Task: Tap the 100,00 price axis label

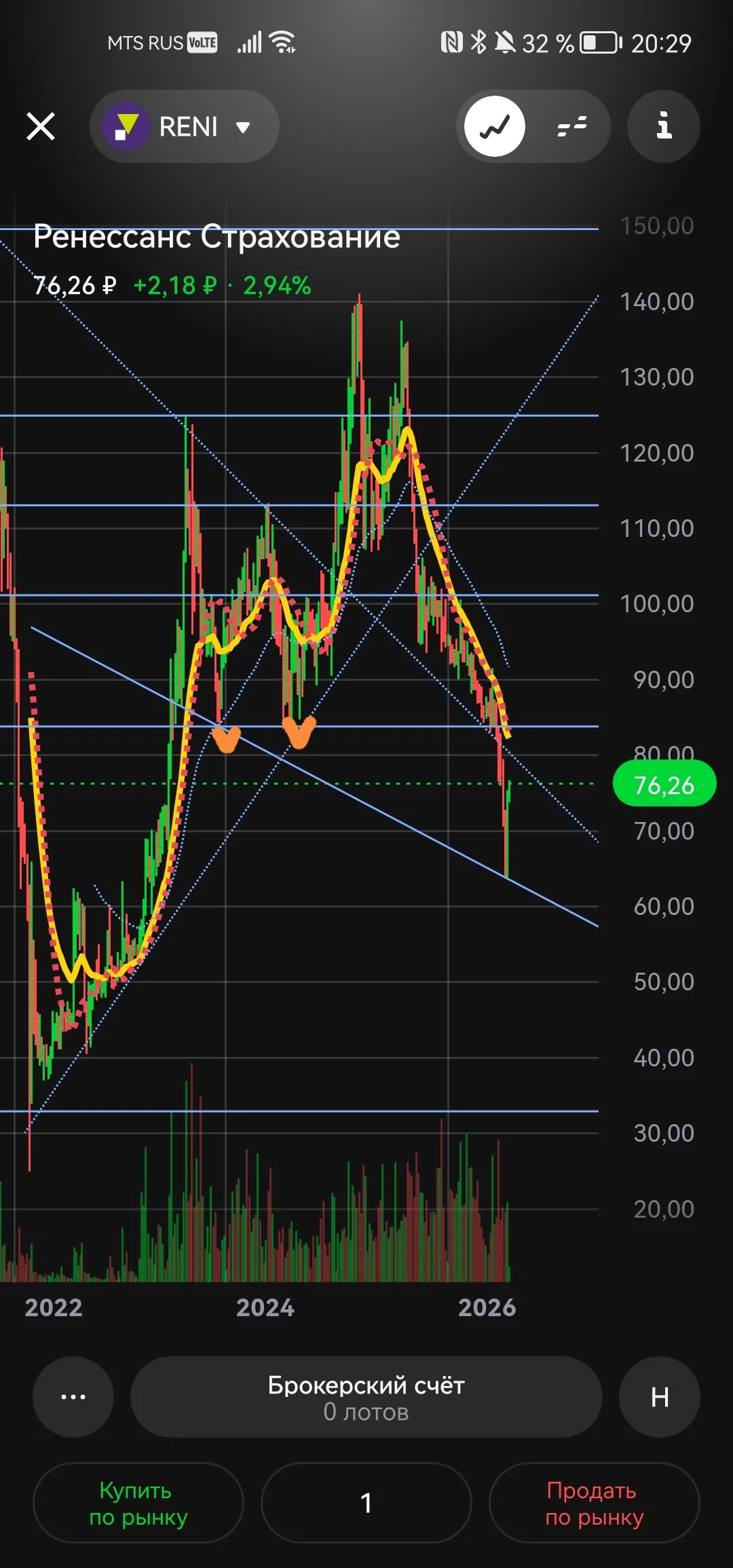Action: (657, 603)
